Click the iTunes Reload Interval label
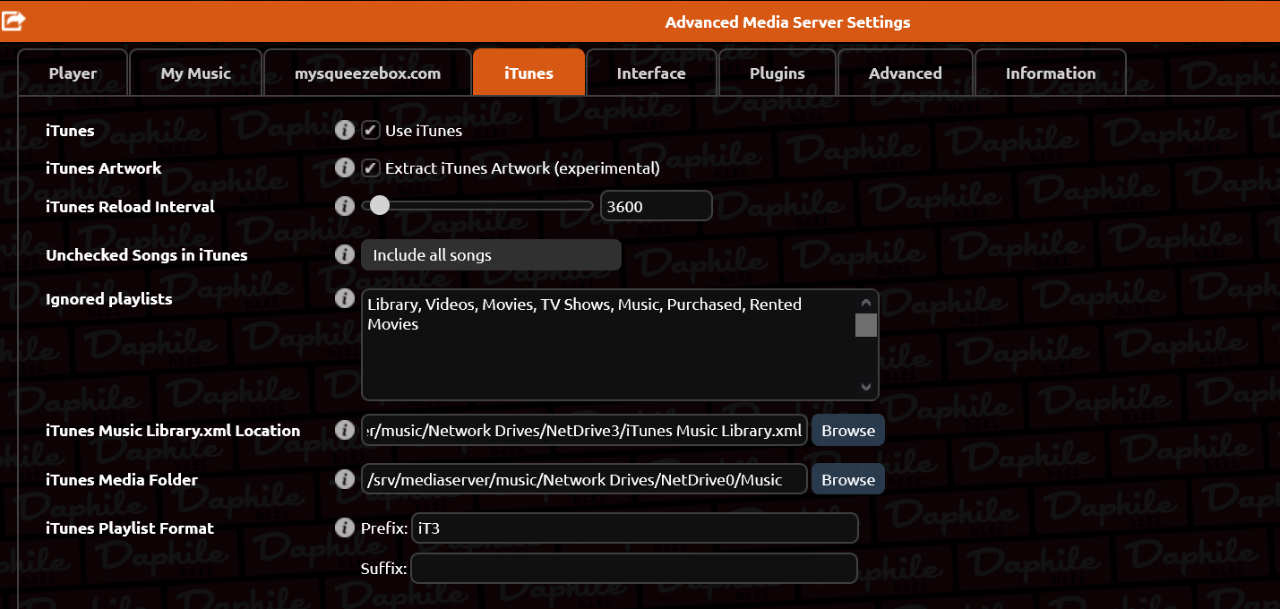The height and width of the screenshot is (609, 1280). click(x=130, y=207)
